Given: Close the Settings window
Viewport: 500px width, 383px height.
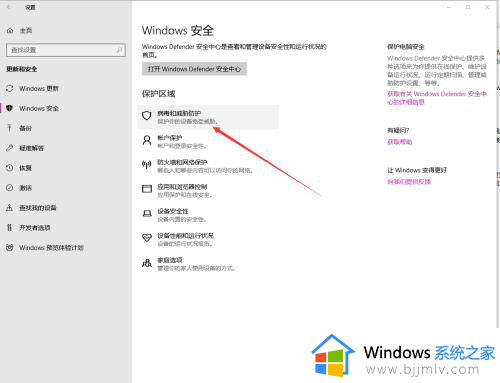Looking at the screenshot, I should pyautogui.click(x=487, y=7).
